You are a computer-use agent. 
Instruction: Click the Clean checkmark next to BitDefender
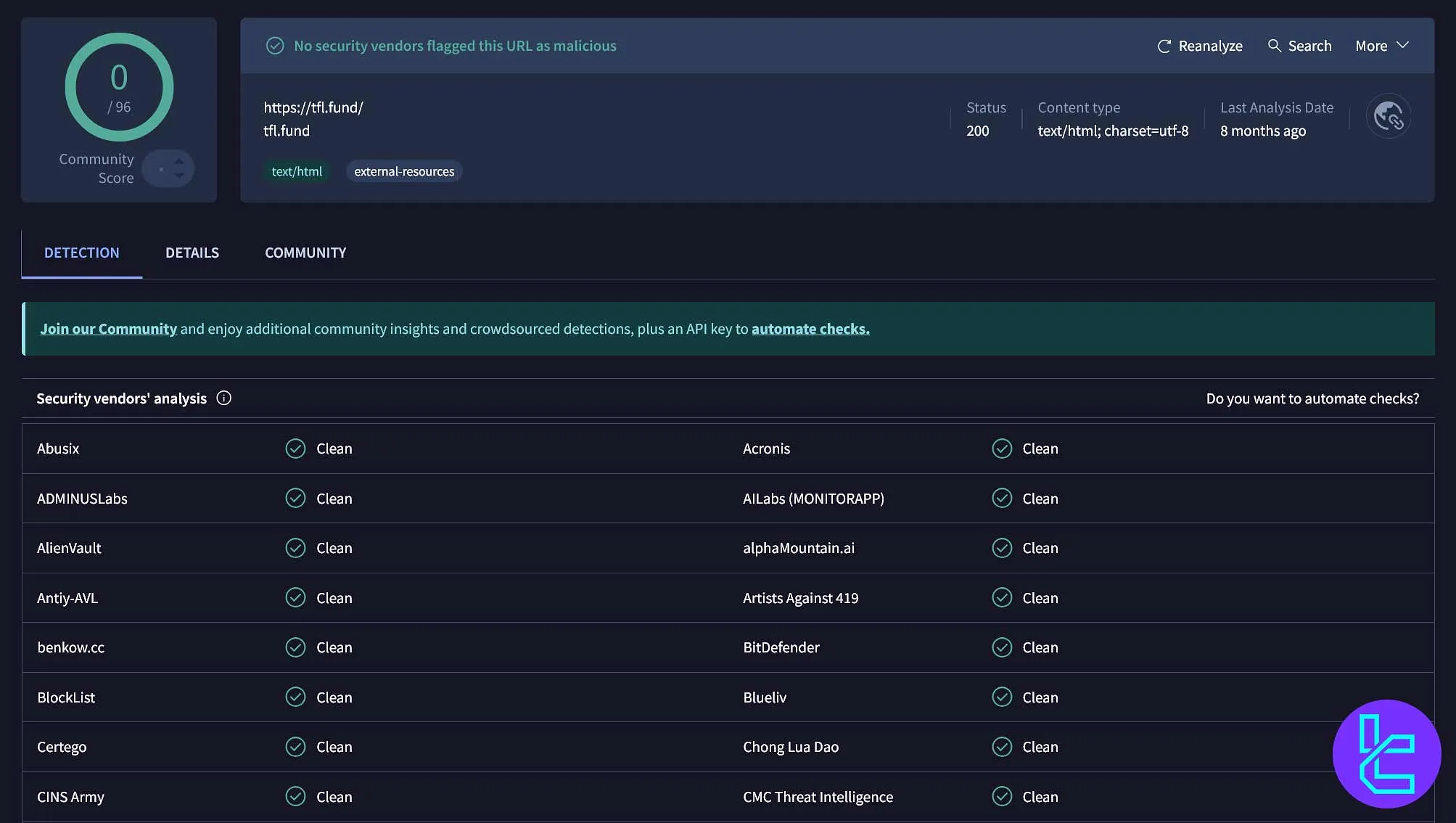[x=1002, y=647]
